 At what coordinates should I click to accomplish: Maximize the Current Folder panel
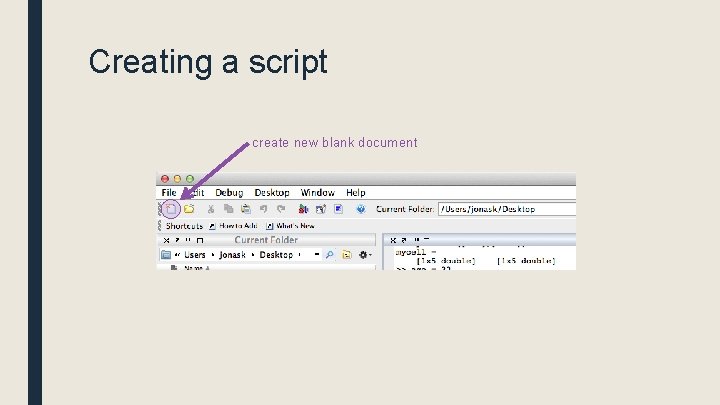coord(200,240)
